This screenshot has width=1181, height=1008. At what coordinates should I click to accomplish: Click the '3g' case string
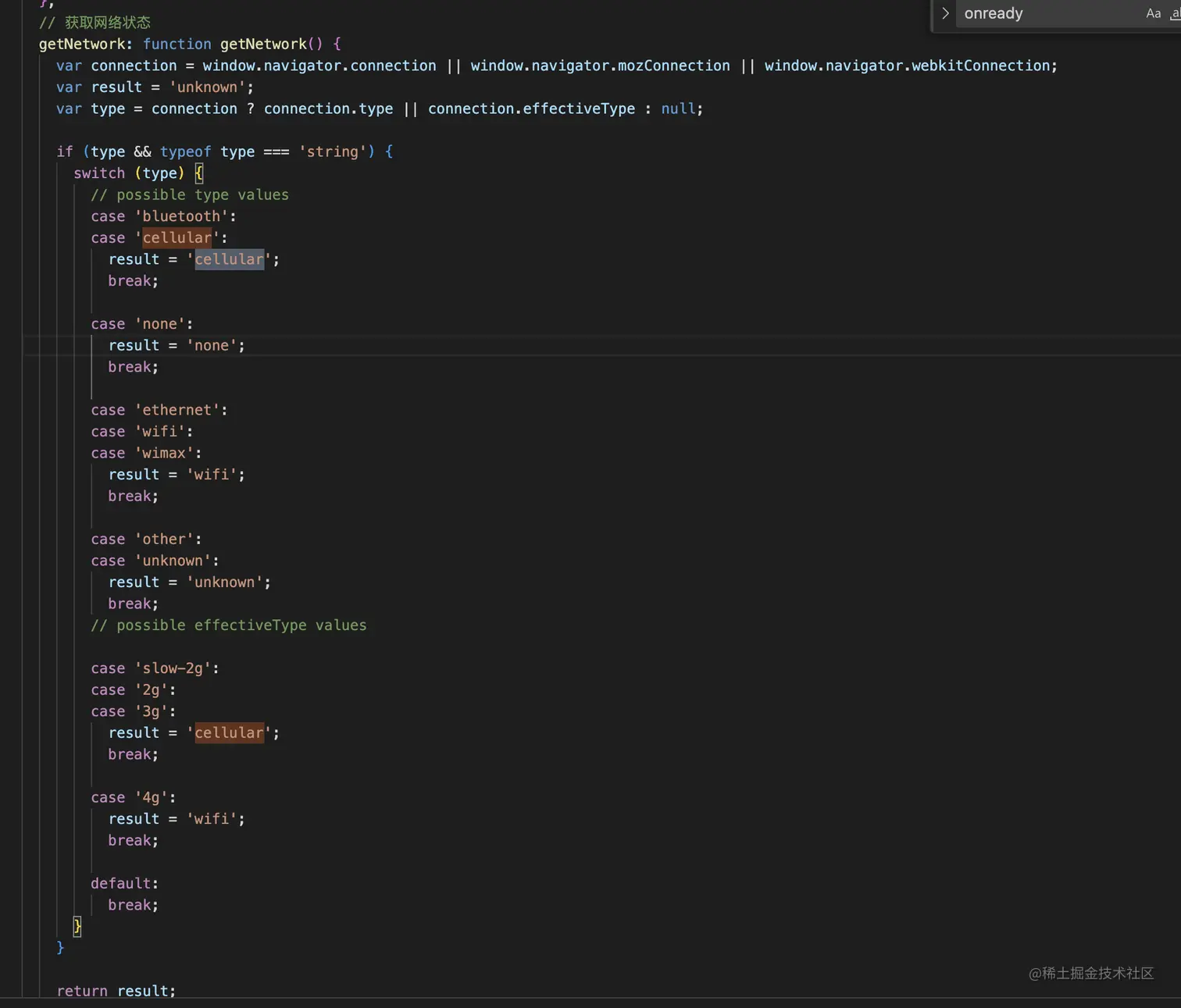(151, 711)
